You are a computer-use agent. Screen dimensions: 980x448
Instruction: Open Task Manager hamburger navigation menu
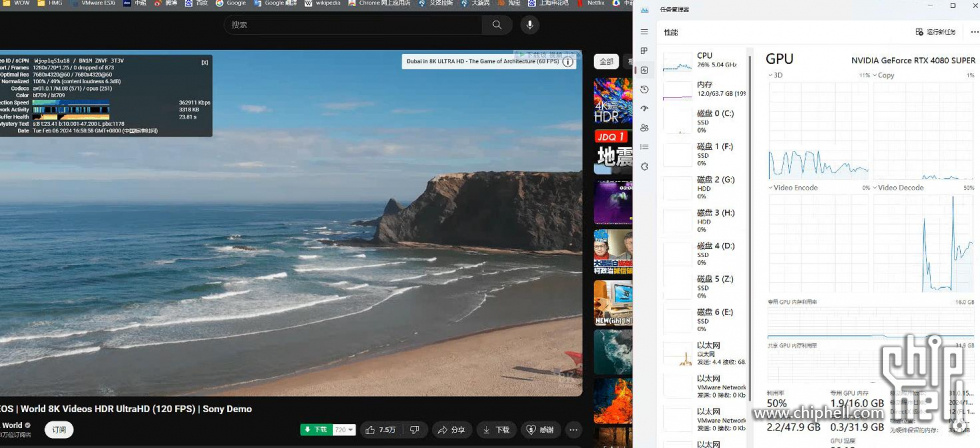pyautogui.click(x=644, y=32)
